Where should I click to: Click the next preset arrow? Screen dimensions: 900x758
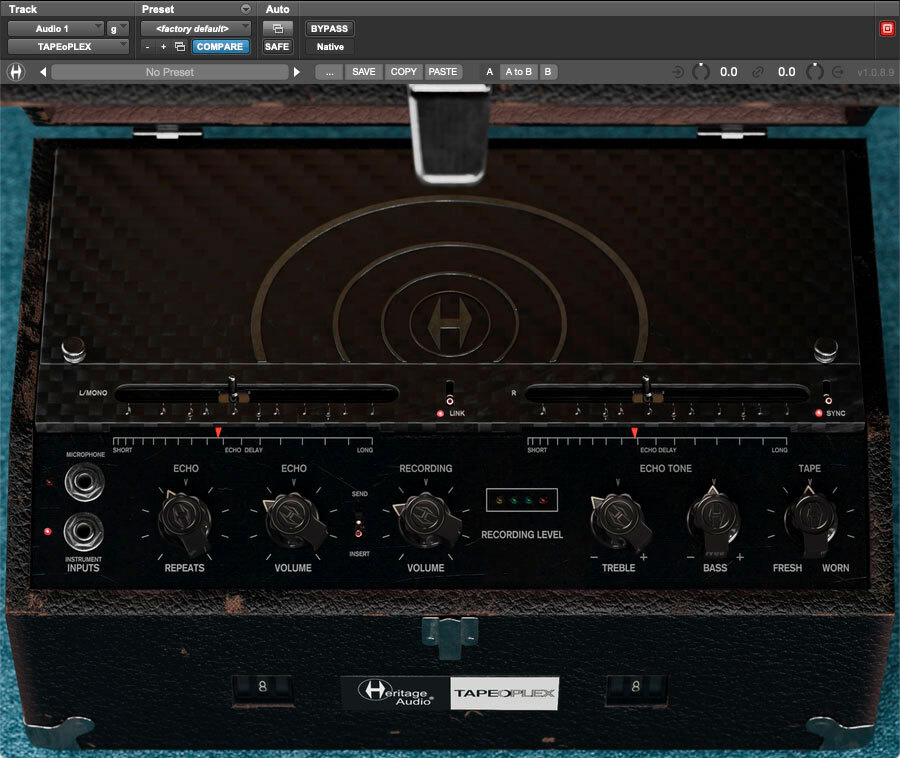point(297,71)
